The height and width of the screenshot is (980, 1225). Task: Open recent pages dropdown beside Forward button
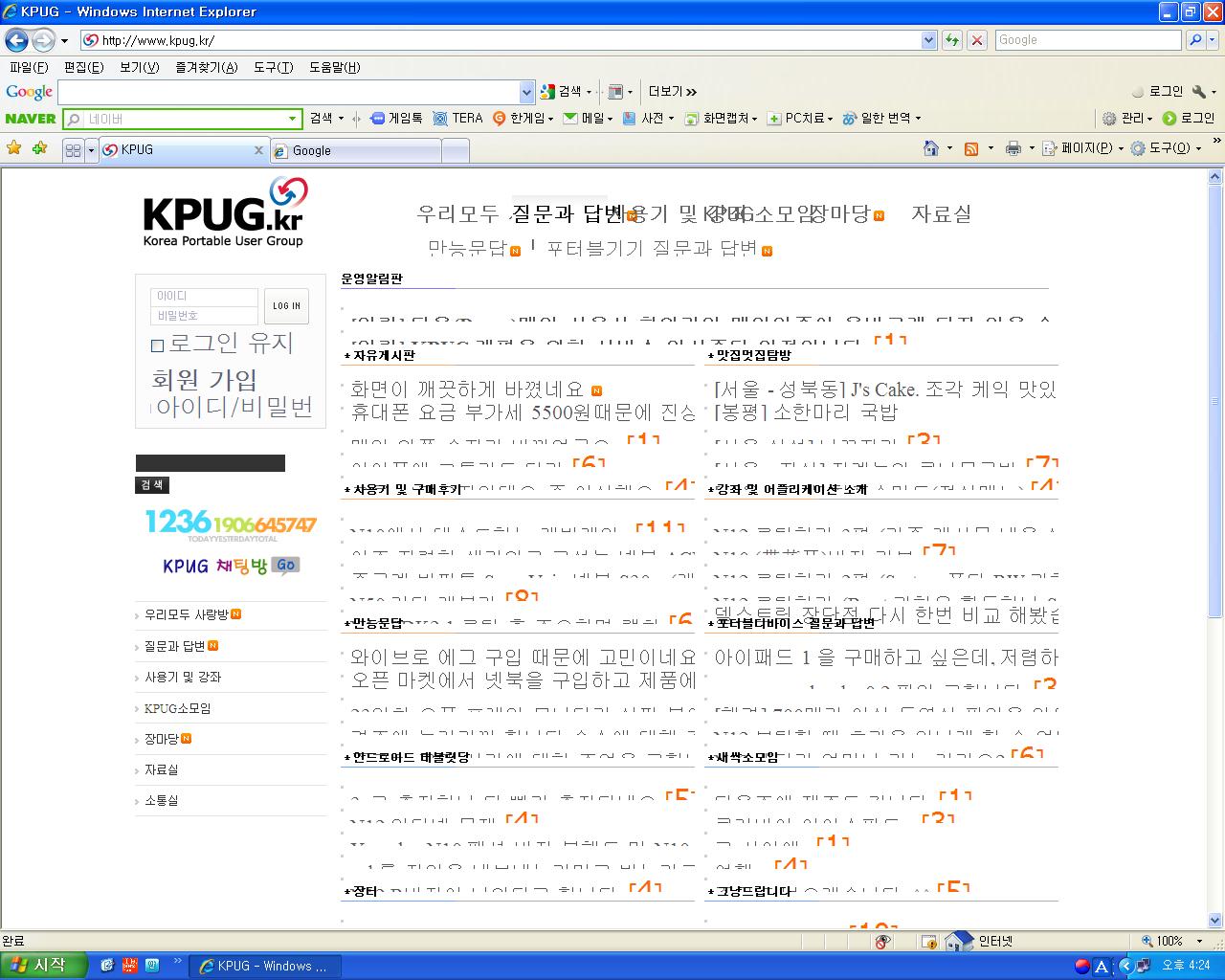tap(64, 41)
